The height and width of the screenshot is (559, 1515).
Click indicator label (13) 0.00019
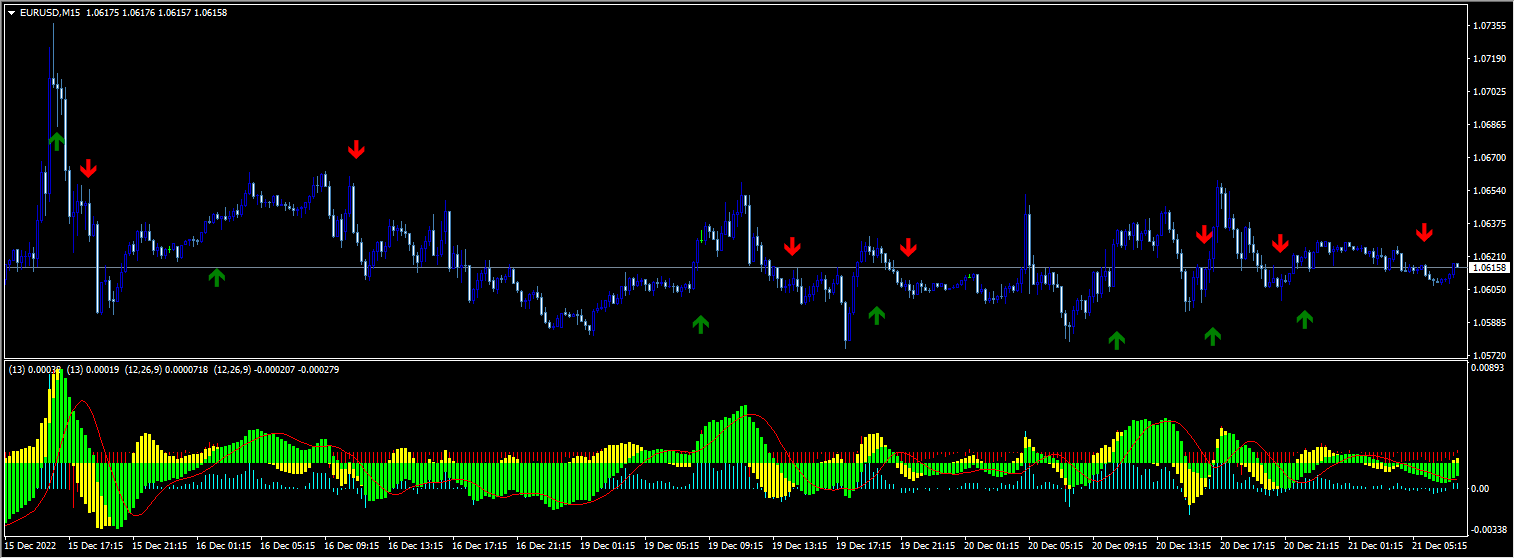[x=93, y=370]
